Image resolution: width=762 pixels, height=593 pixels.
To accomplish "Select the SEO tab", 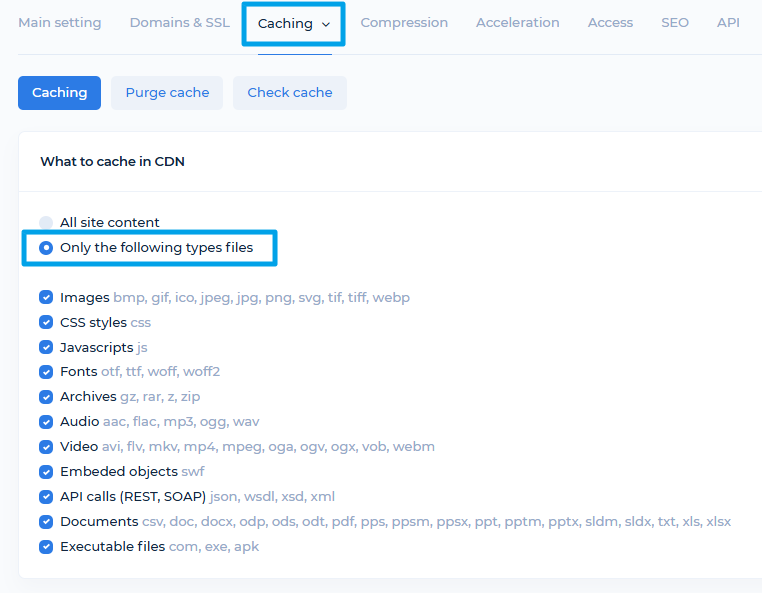I will [x=675, y=23].
